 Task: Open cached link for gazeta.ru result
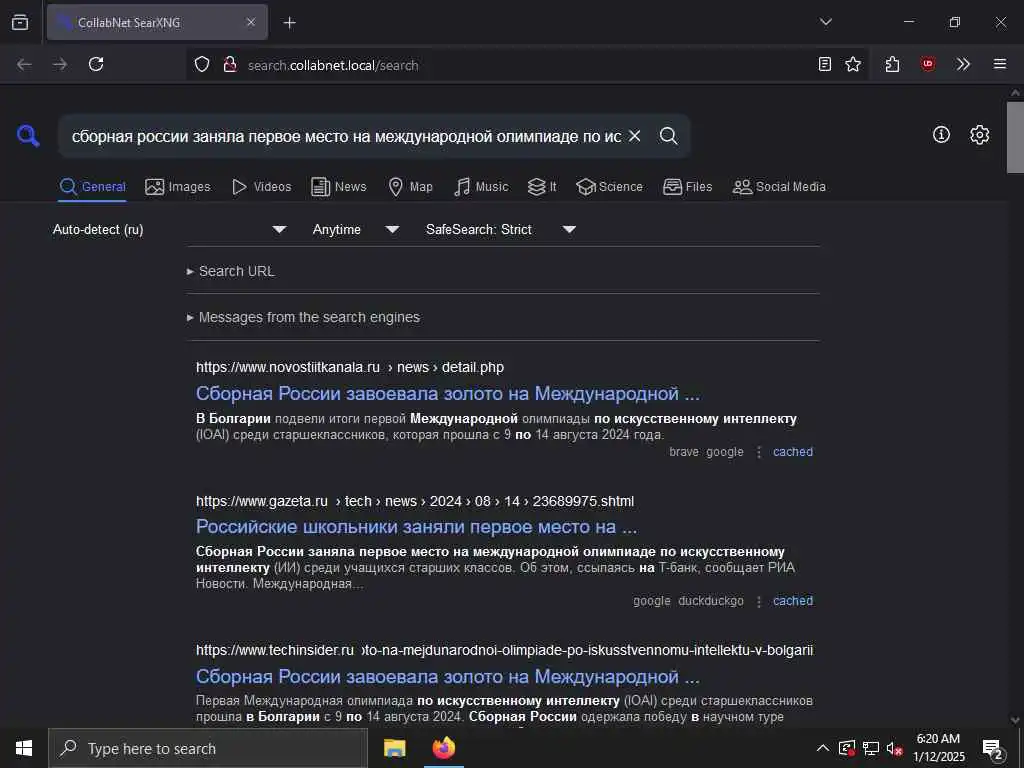pos(793,601)
